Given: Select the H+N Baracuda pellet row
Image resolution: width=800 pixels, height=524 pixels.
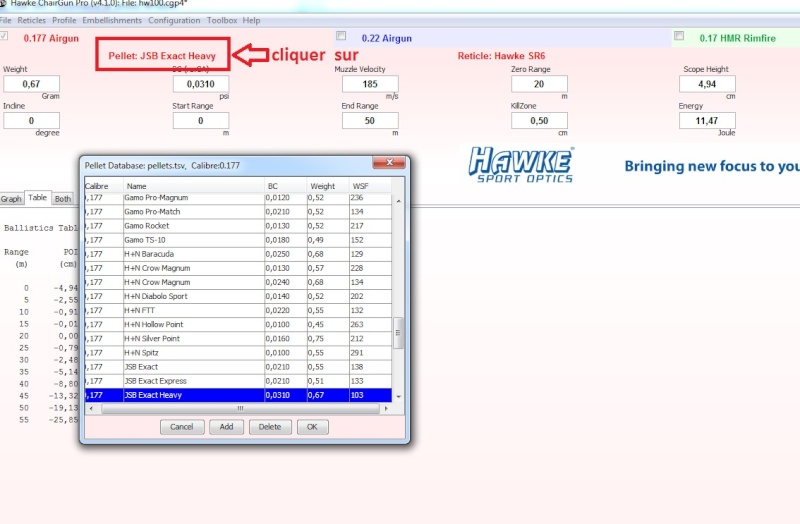Looking at the screenshot, I should point(238,254).
